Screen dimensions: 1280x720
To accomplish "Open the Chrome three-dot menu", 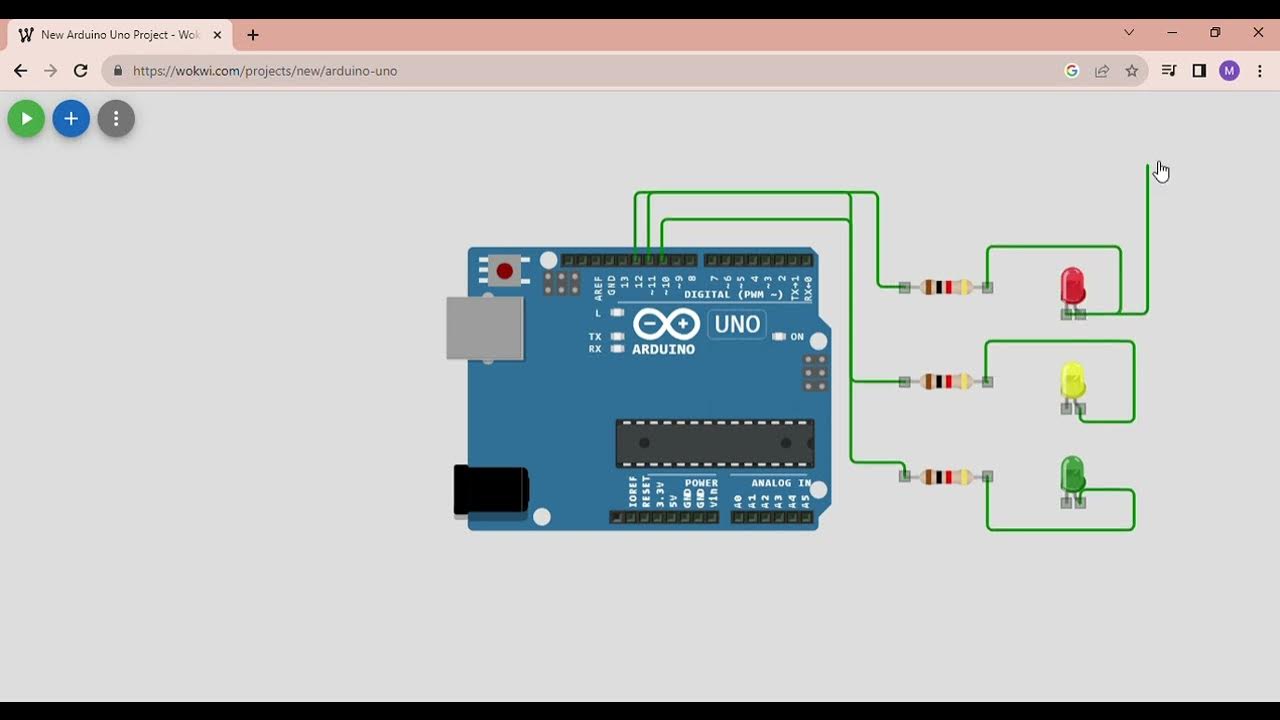I will (1260, 71).
